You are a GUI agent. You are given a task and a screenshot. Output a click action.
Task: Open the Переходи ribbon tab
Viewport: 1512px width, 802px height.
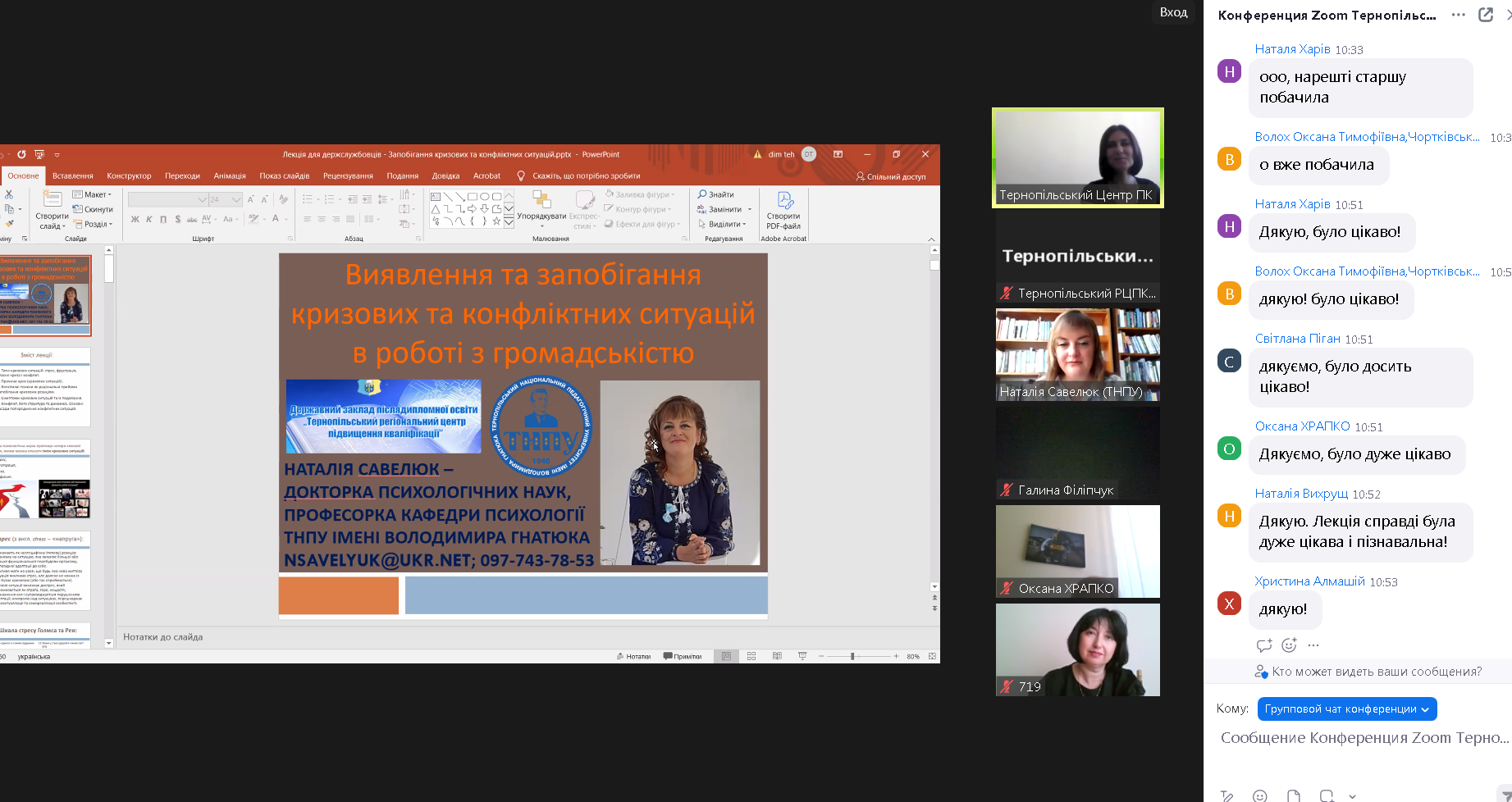click(182, 175)
